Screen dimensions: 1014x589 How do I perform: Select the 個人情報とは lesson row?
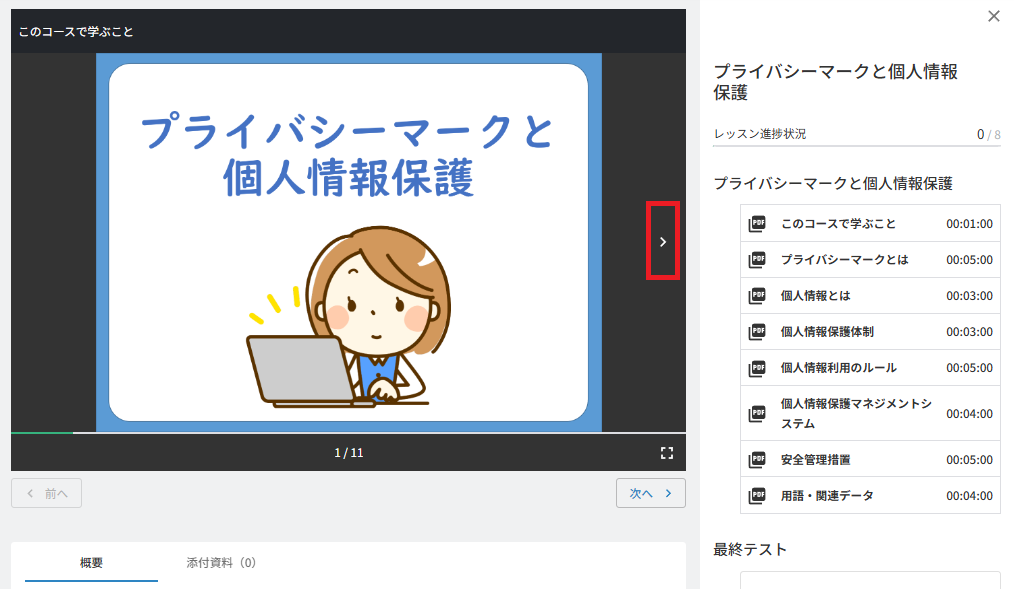pyautogui.click(x=870, y=296)
